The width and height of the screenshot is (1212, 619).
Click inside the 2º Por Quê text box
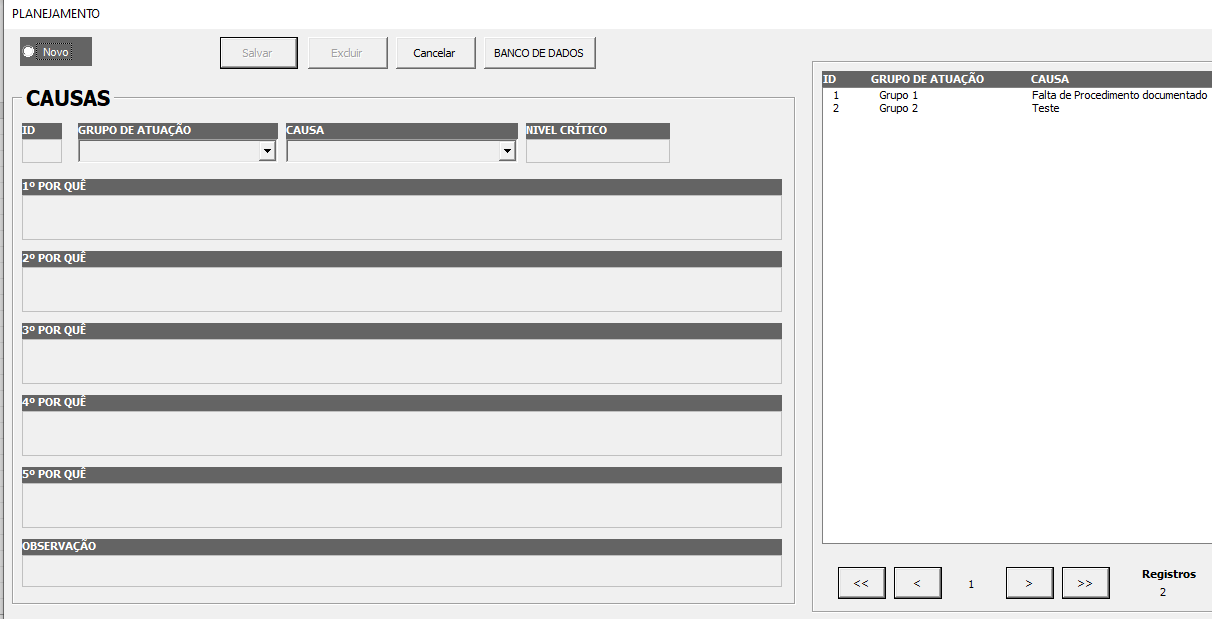click(402, 289)
